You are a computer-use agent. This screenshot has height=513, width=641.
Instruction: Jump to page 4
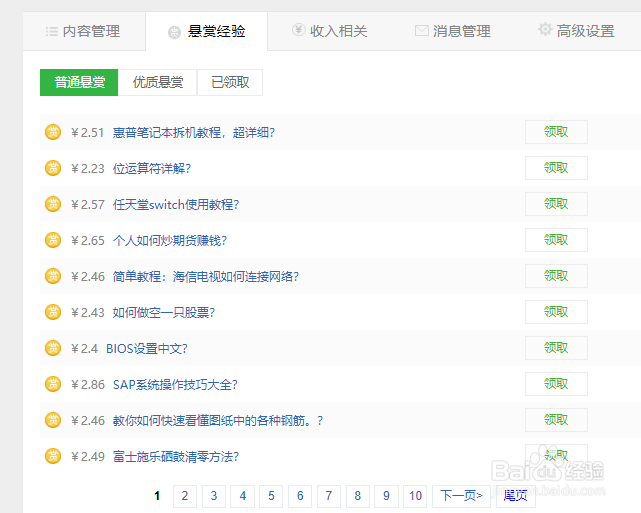coord(242,496)
